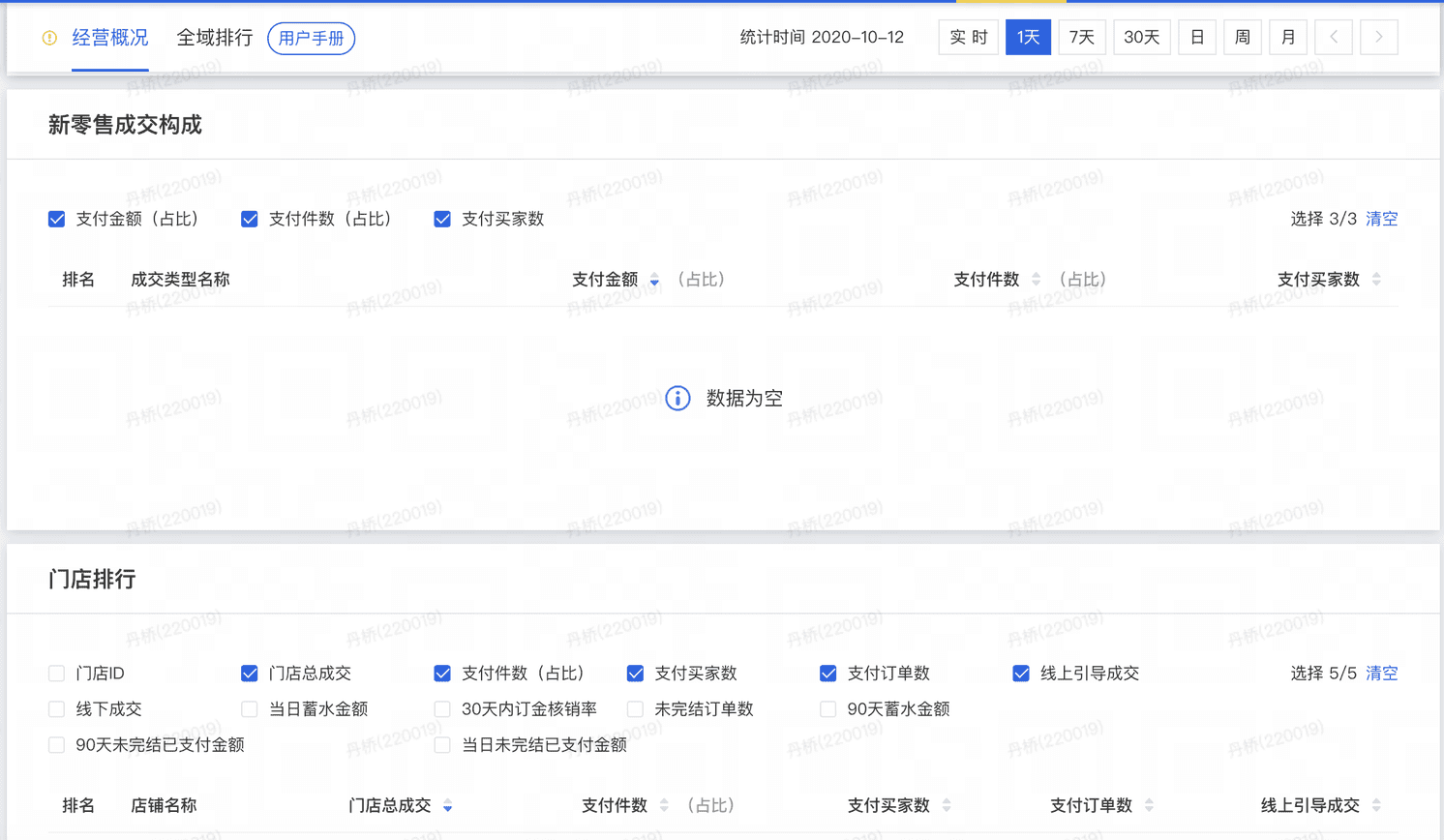This screenshot has width=1444, height=840.
Task: Select 周 granularity
Action: pyautogui.click(x=1243, y=37)
